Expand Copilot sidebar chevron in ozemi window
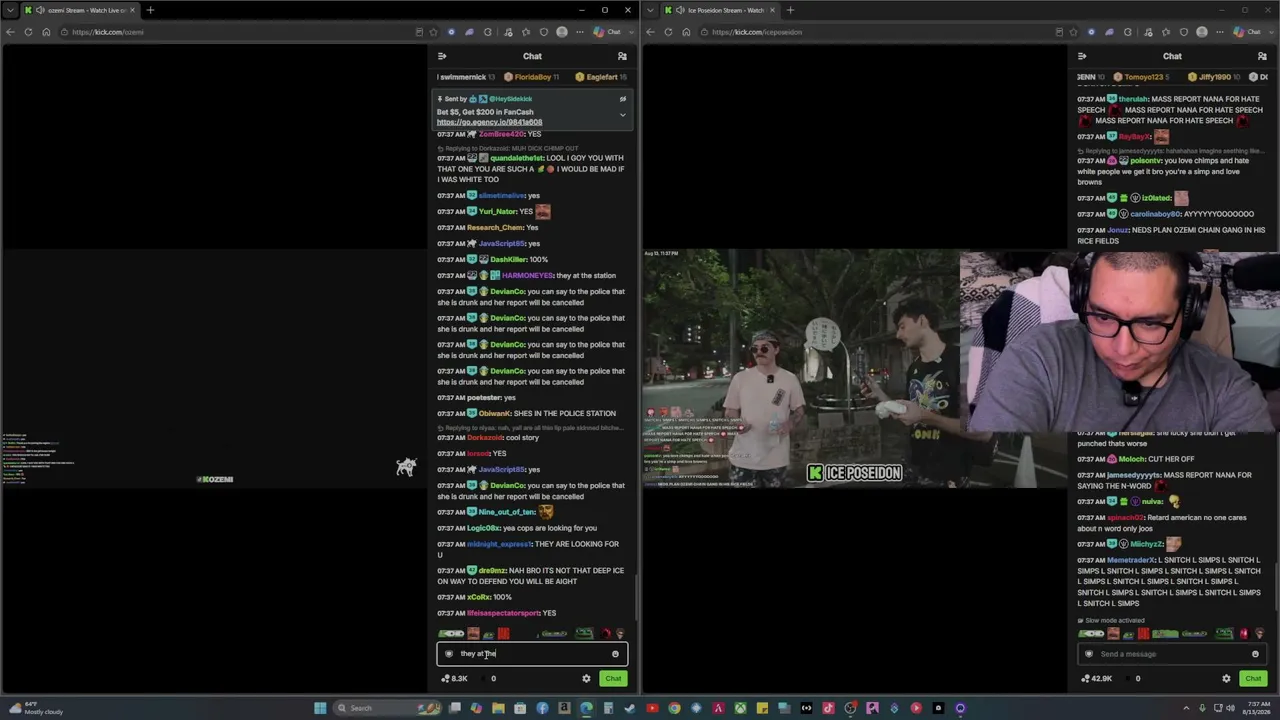This screenshot has width=1280, height=720. (x=630, y=32)
